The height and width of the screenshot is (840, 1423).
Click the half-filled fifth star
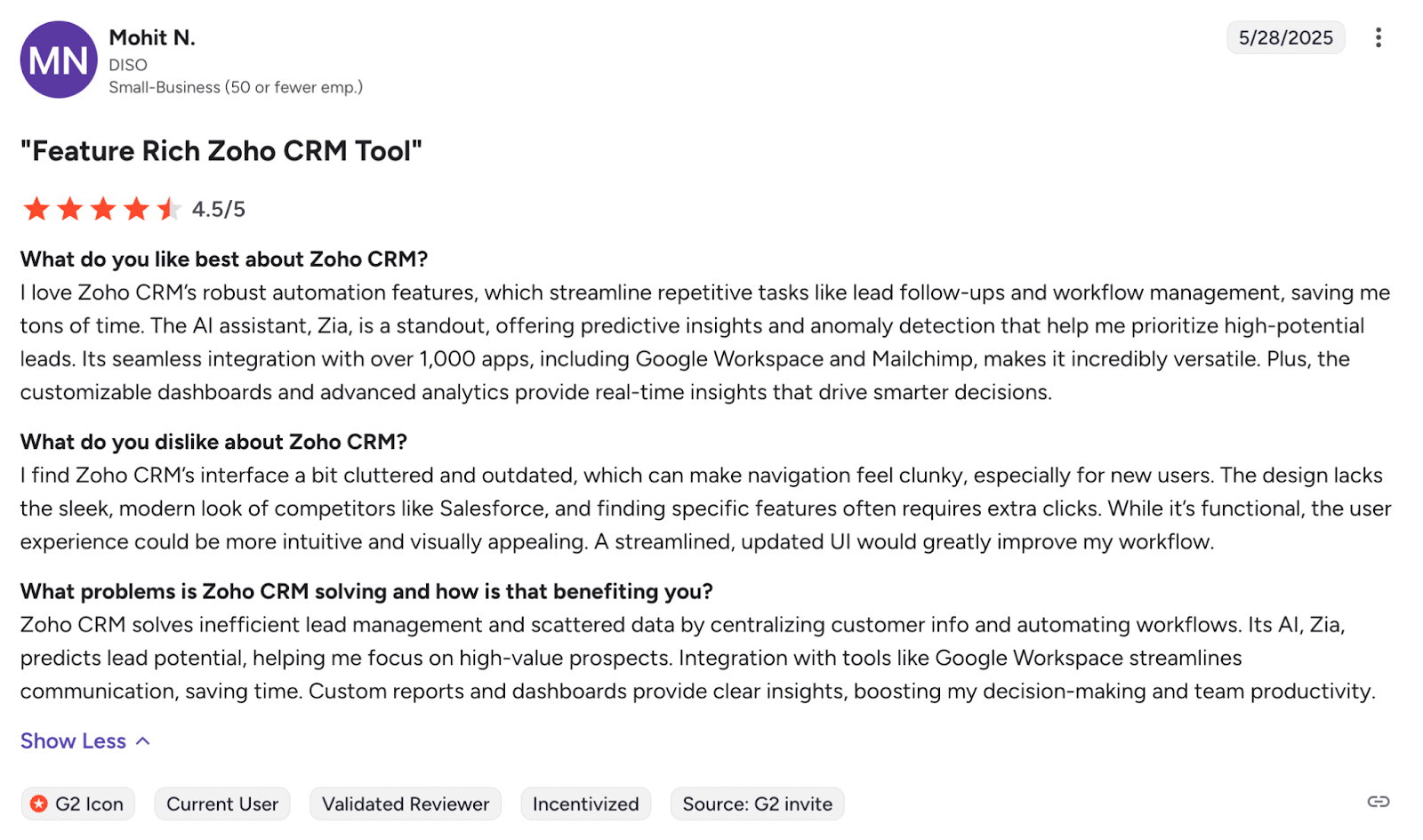tap(167, 208)
